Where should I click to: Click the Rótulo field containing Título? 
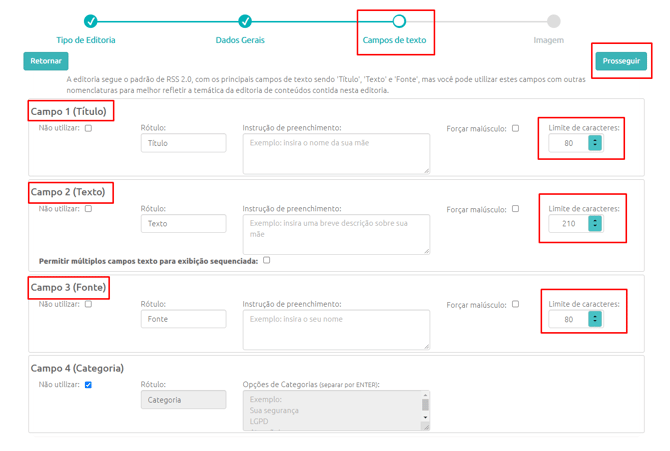(x=183, y=143)
